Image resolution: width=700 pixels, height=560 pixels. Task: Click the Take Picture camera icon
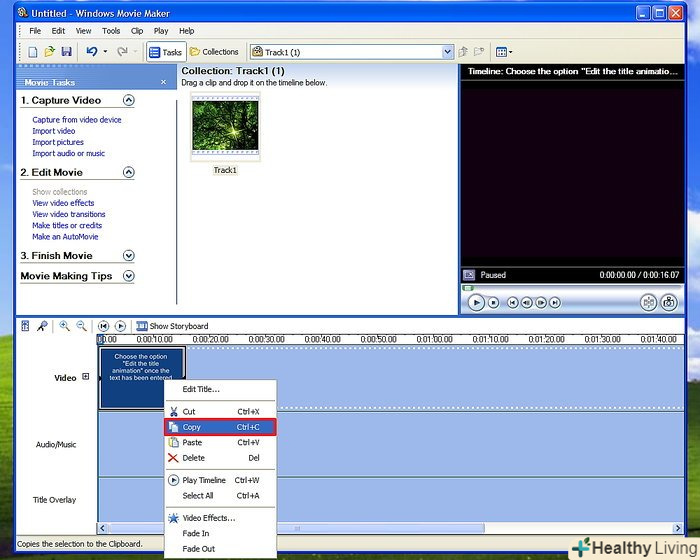coord(669,302)
